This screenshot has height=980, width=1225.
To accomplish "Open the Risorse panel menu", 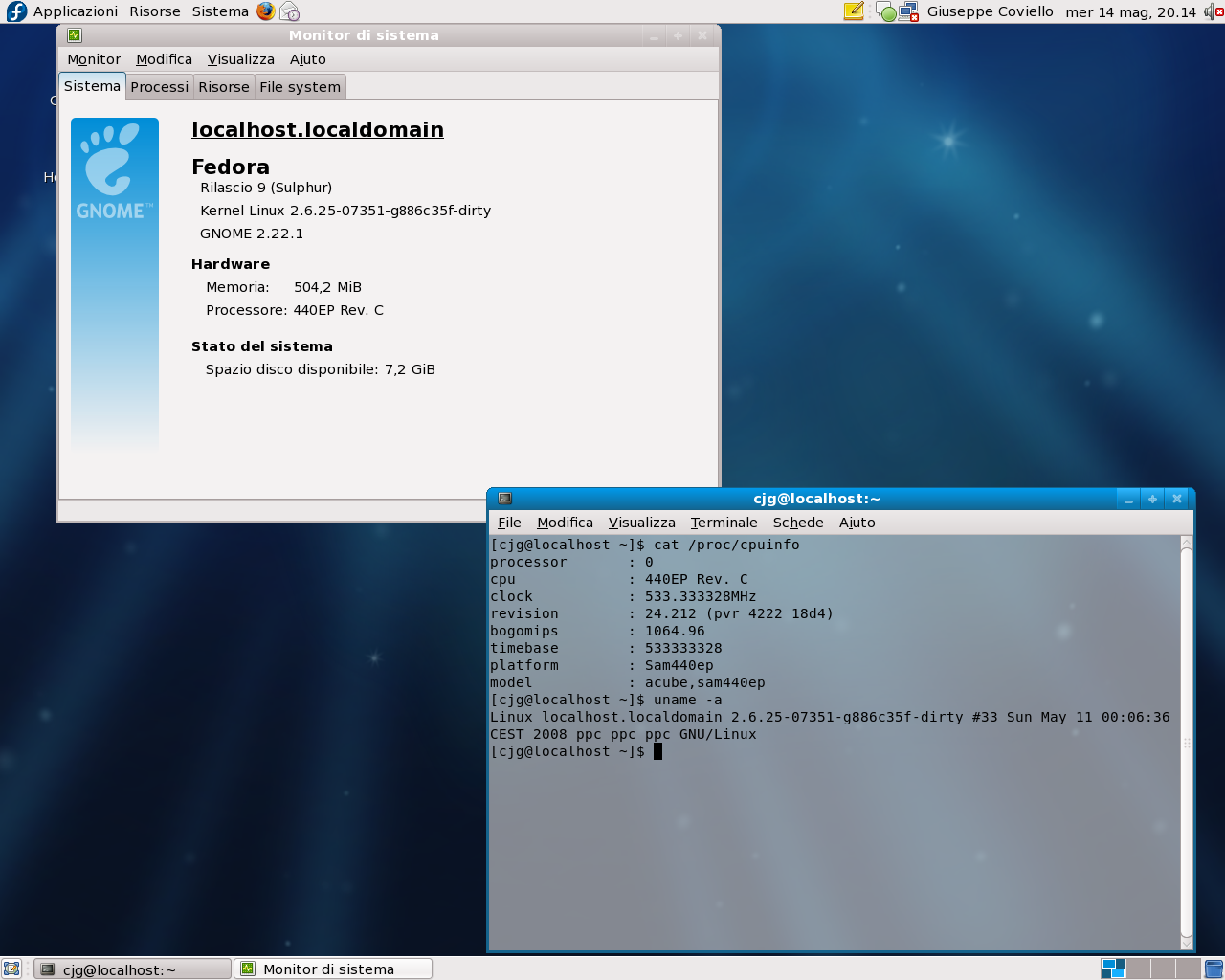I will [x=155, y=11].
